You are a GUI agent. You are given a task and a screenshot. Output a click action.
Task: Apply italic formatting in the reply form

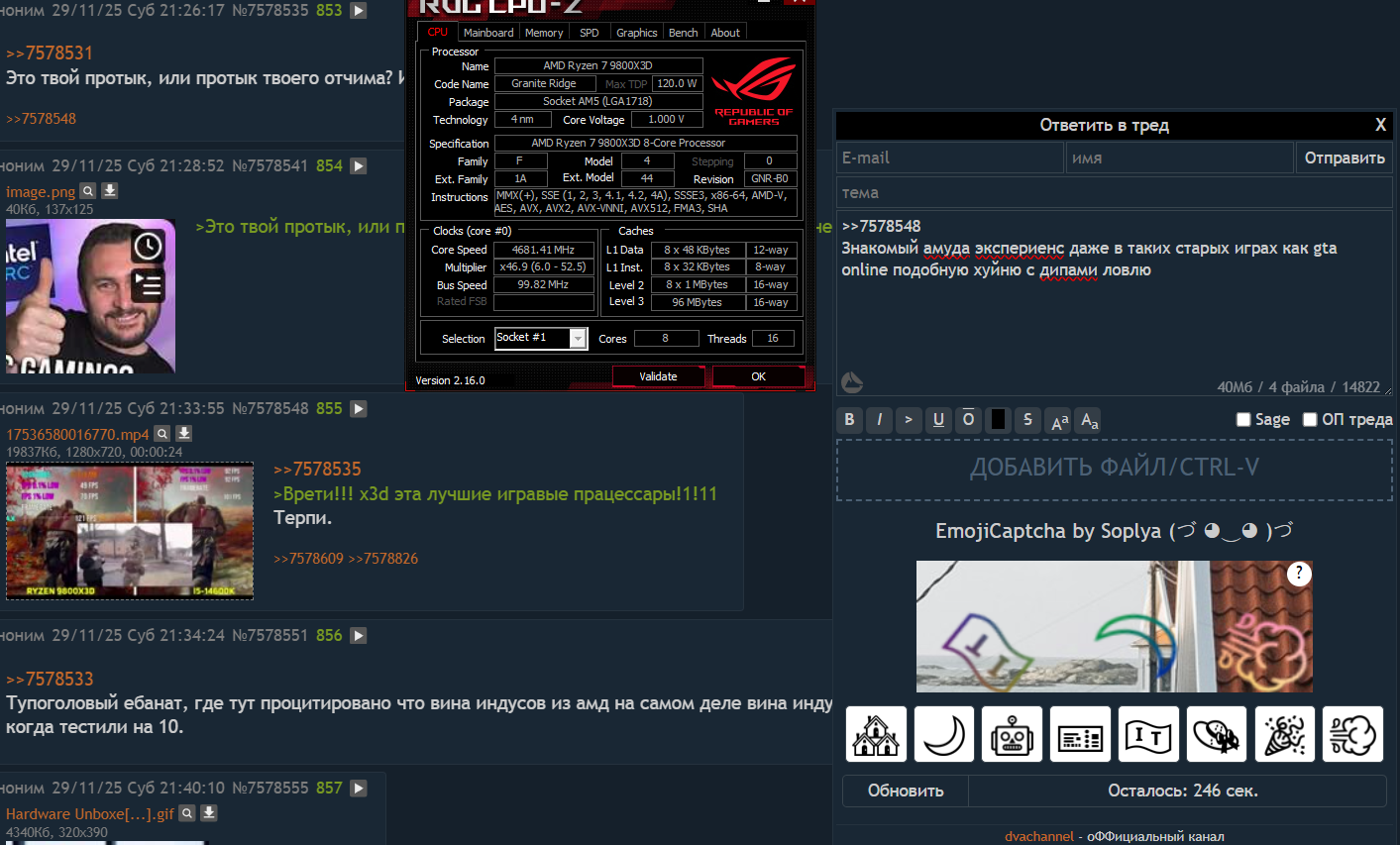pos(879,420)
